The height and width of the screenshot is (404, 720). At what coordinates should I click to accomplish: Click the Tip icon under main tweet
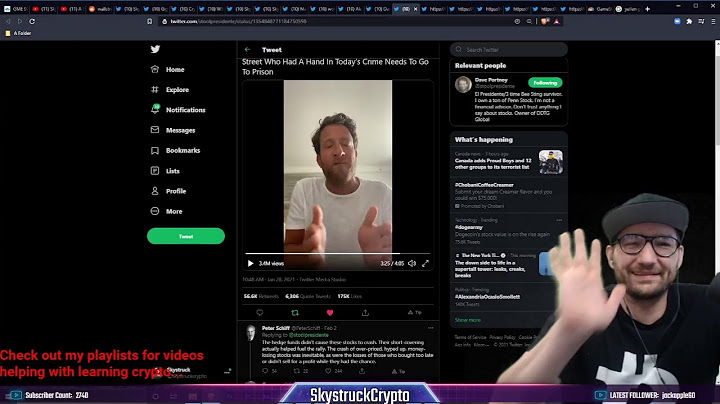click(415, 312)
